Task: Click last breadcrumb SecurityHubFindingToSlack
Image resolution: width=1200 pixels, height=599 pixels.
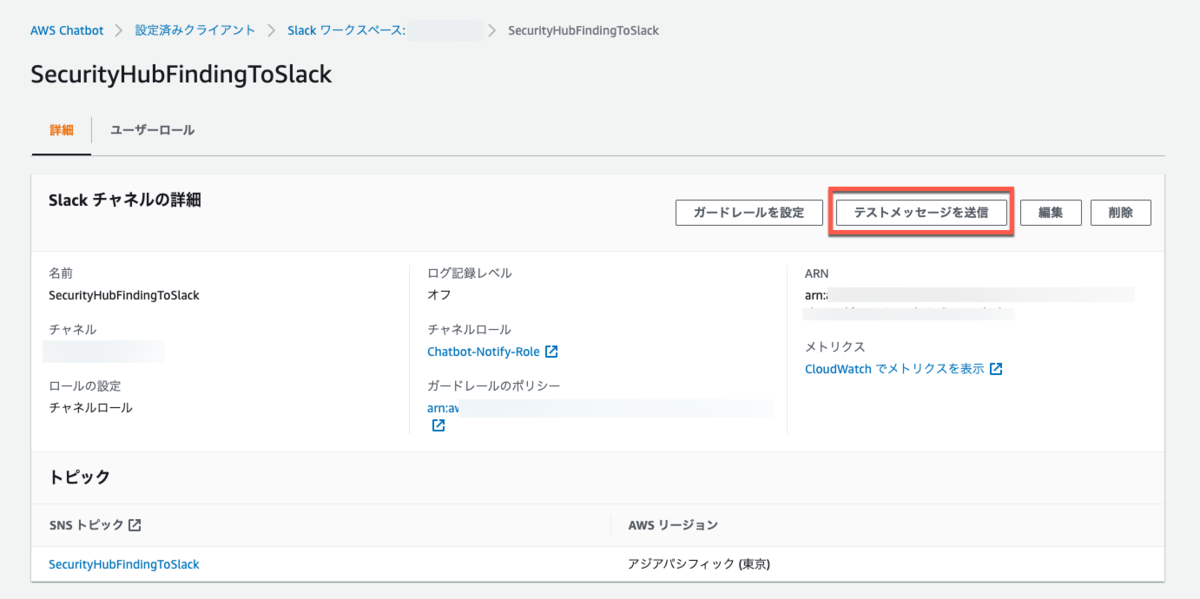Action: pyautogui.click(x=583, y=30)
